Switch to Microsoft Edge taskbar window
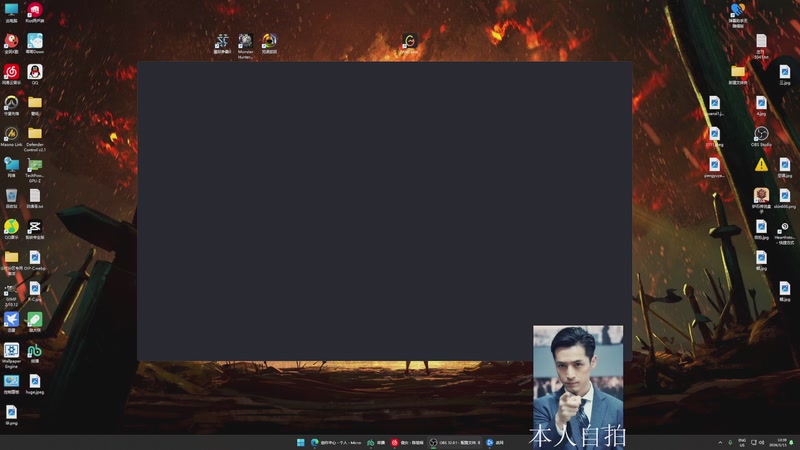The height and width of the screenshot is (450, 800). [336, 442]
